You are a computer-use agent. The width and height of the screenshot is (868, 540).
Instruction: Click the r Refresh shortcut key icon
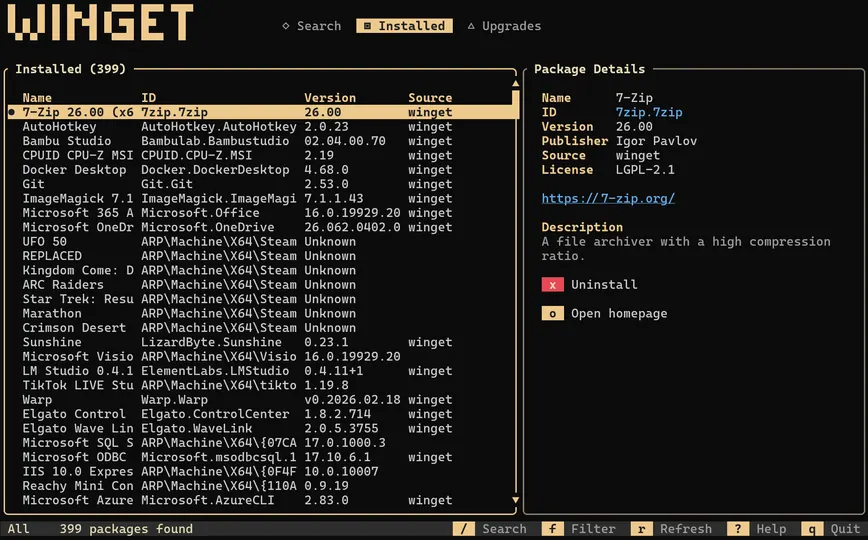click(x=640, y=529)
